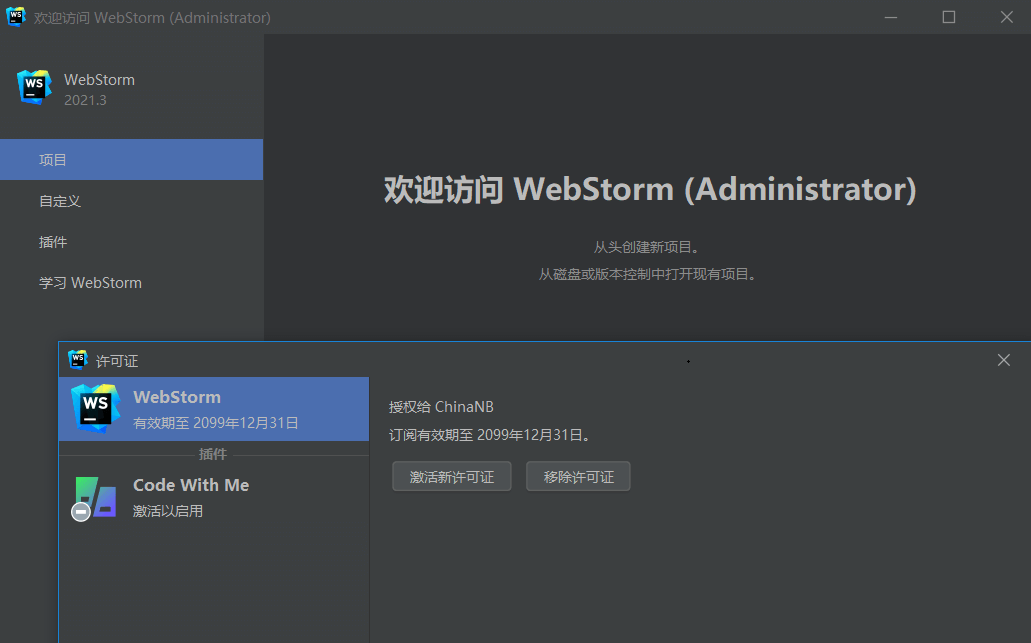Screen dimensions: 1031x643
Task: Click the WebStorm product icon in the license list
Action: [96, 408]
